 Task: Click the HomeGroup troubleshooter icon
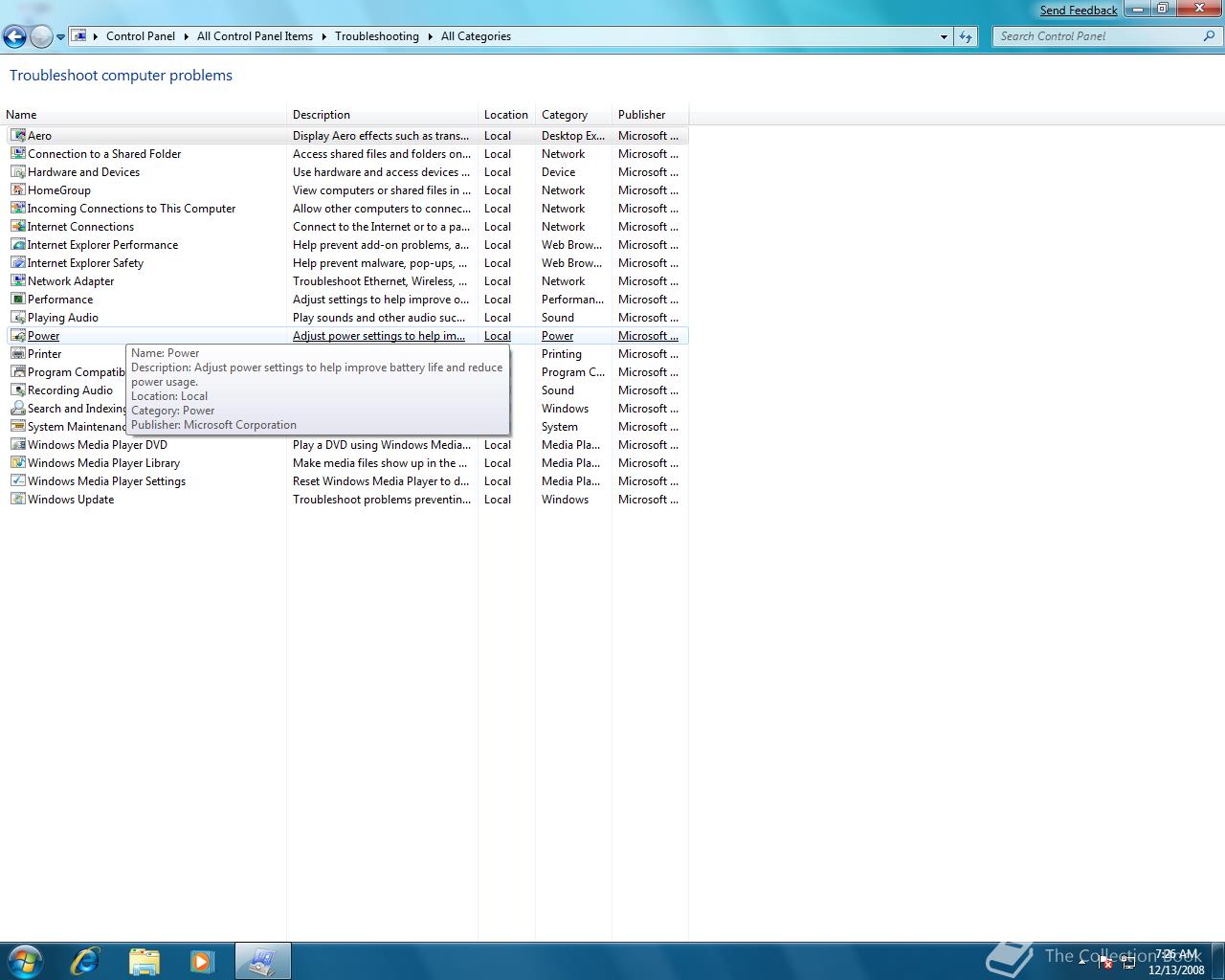[x=18, y=190]
